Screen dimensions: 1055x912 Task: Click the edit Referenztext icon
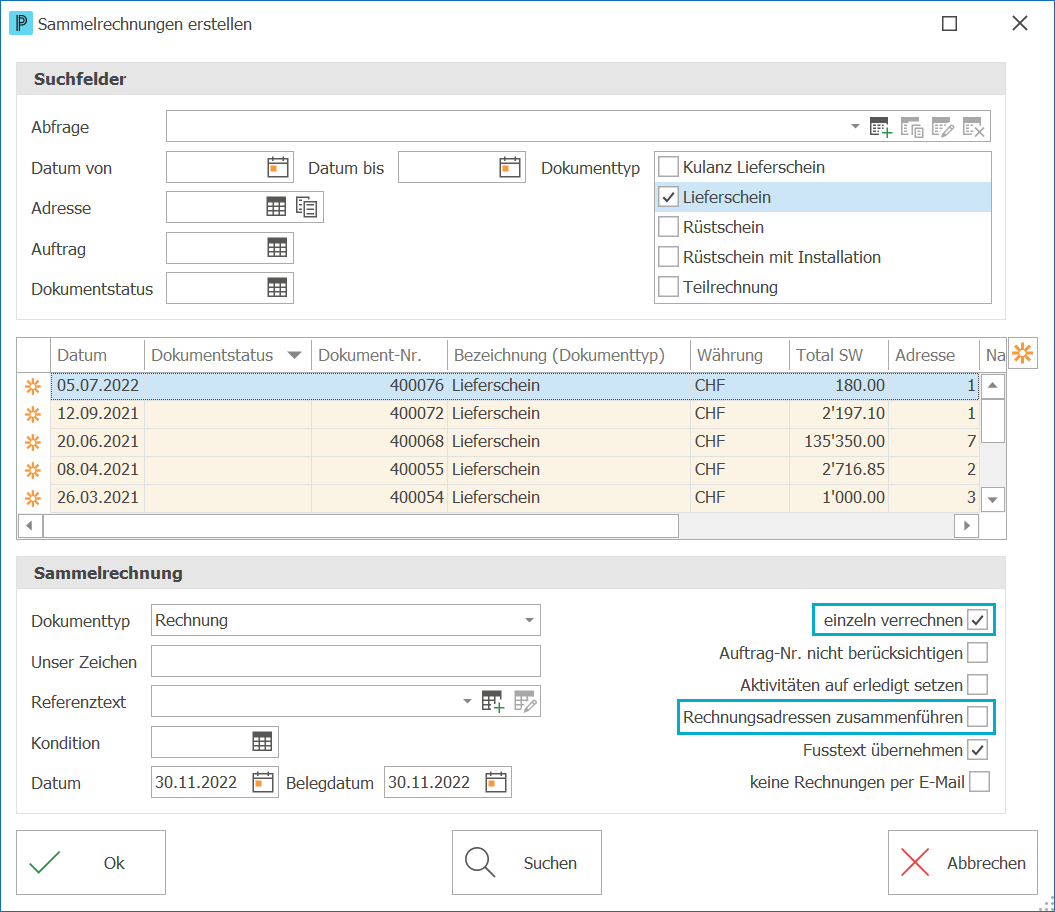click(525, 701)
